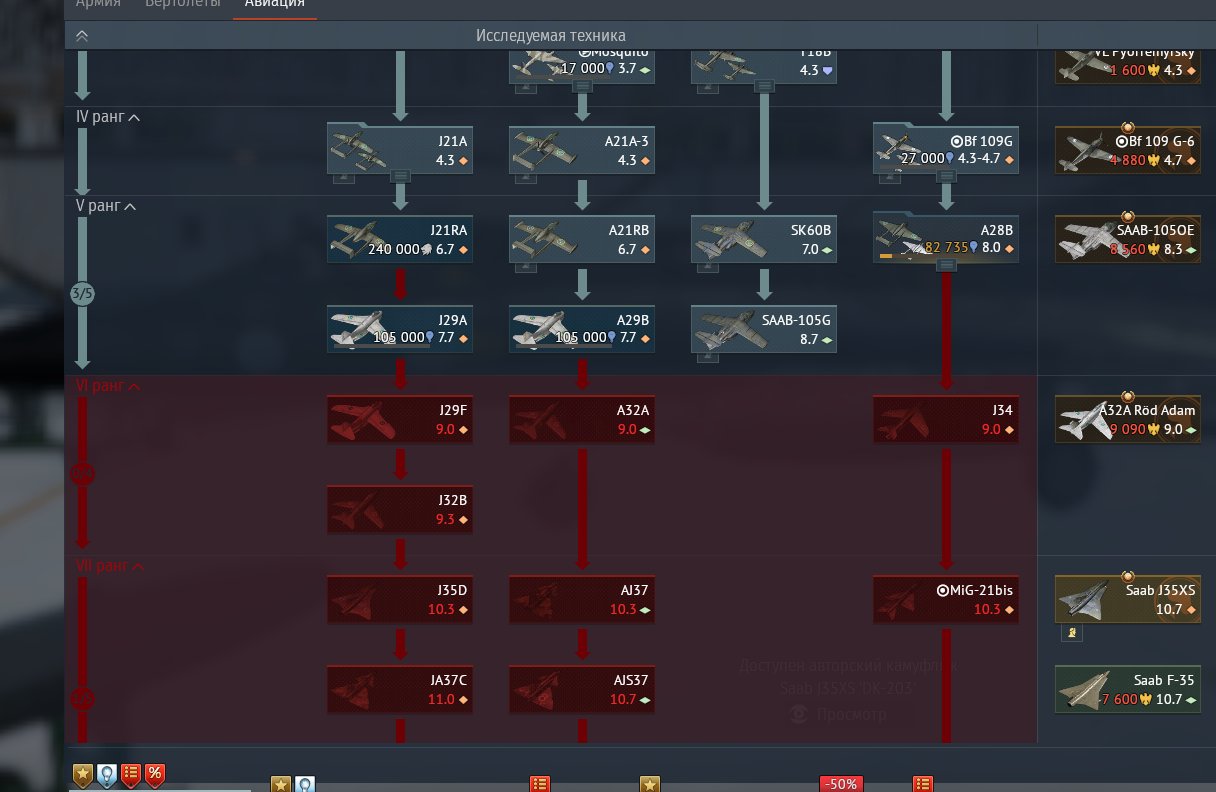Image resolution: width=1216 pixels, height=792 pixels.
Task: Select the locked J29F card
Action: (400, 418)
